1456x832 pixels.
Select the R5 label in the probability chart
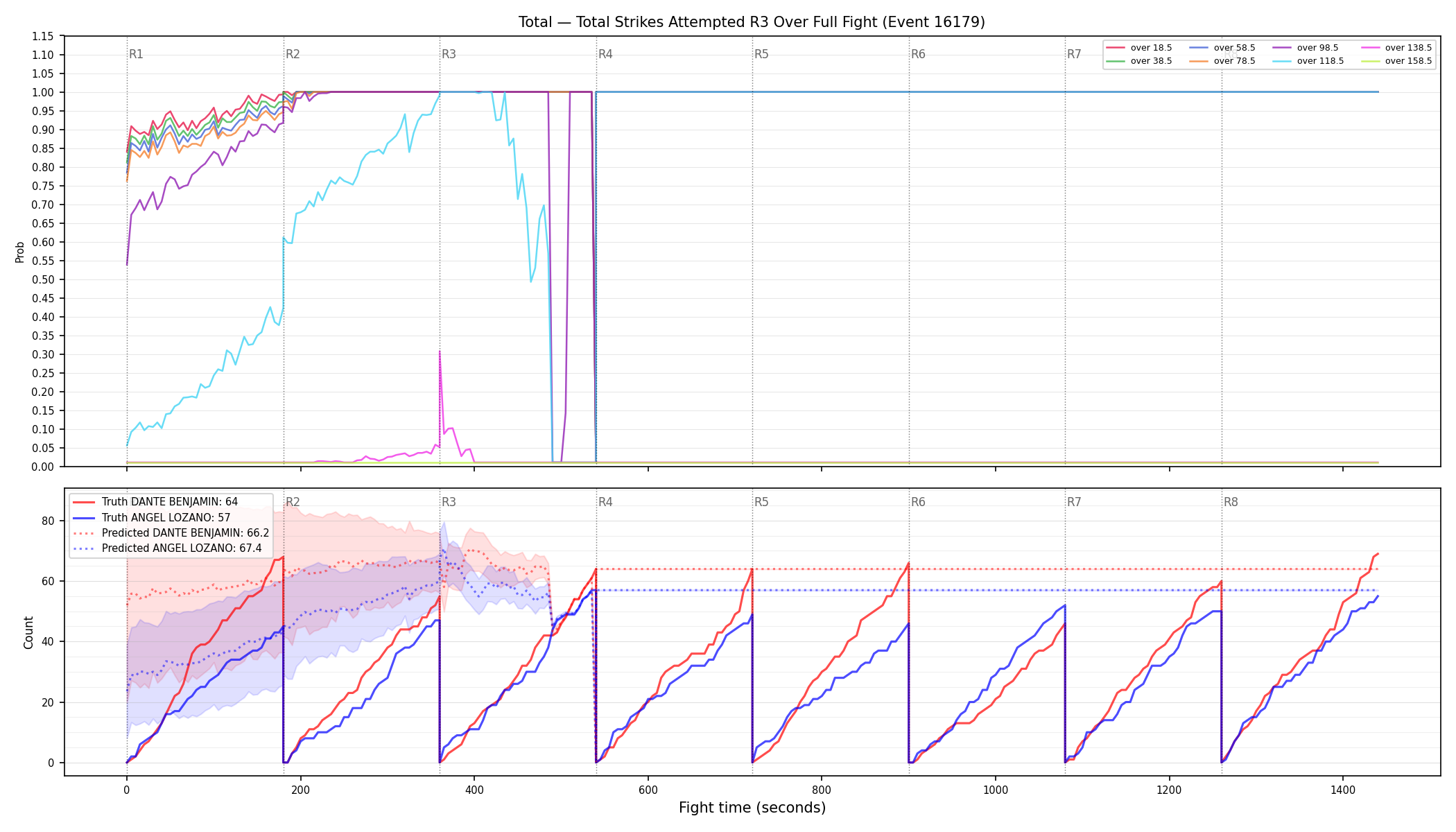[x=762, y=54]
